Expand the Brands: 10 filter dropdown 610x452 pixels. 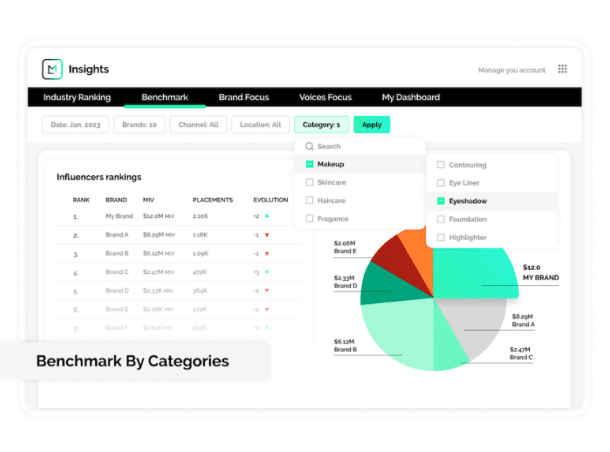(x=138, y=125)
